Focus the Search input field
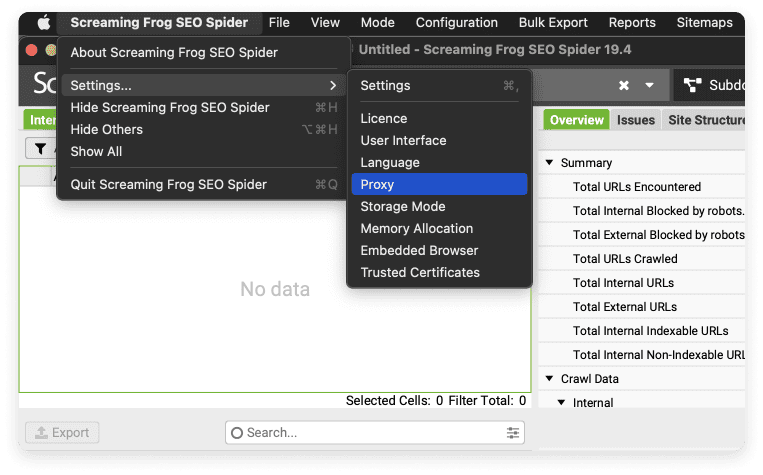 (375, 433)
